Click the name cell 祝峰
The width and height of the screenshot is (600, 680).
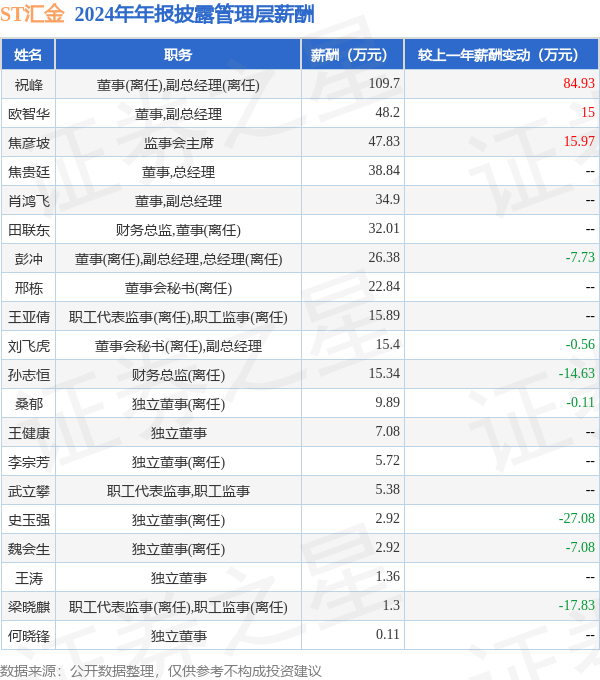[29, 85]
